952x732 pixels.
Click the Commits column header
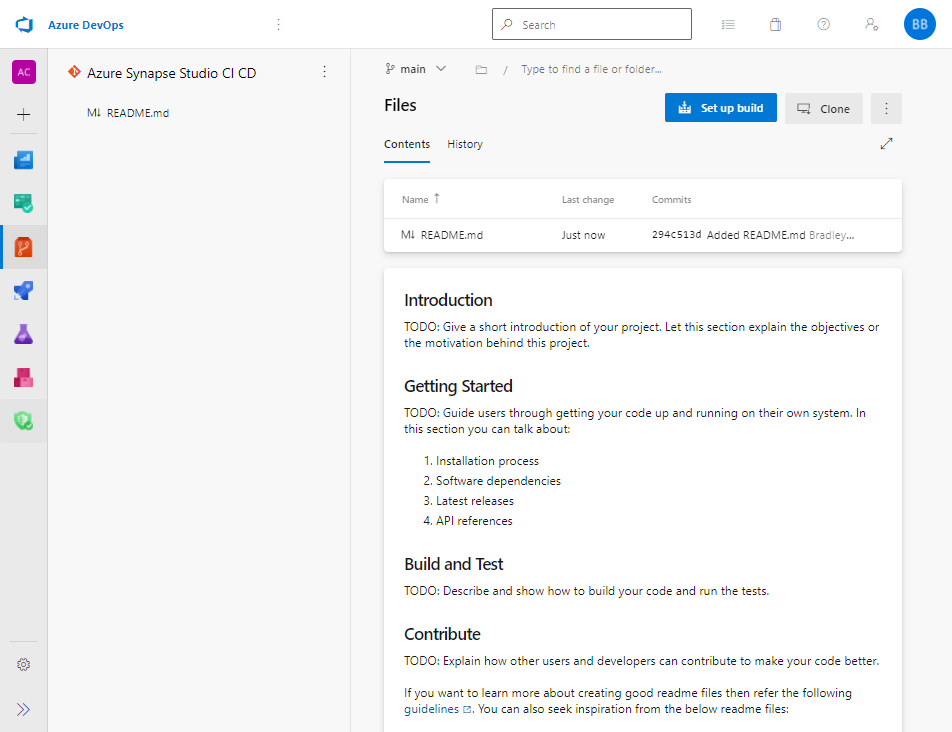(672, 200)
